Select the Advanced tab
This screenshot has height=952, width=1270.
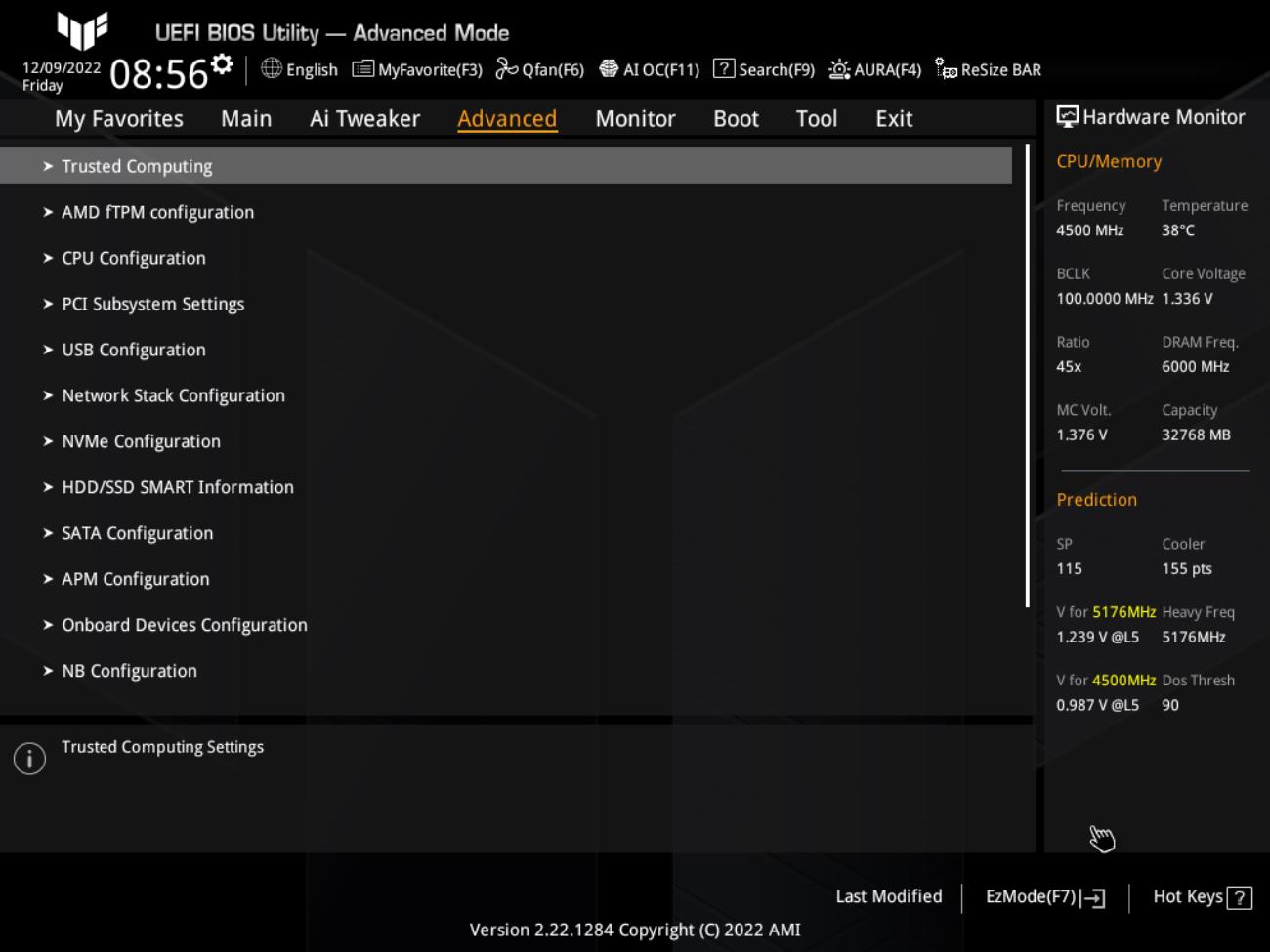tap(507, 119)
